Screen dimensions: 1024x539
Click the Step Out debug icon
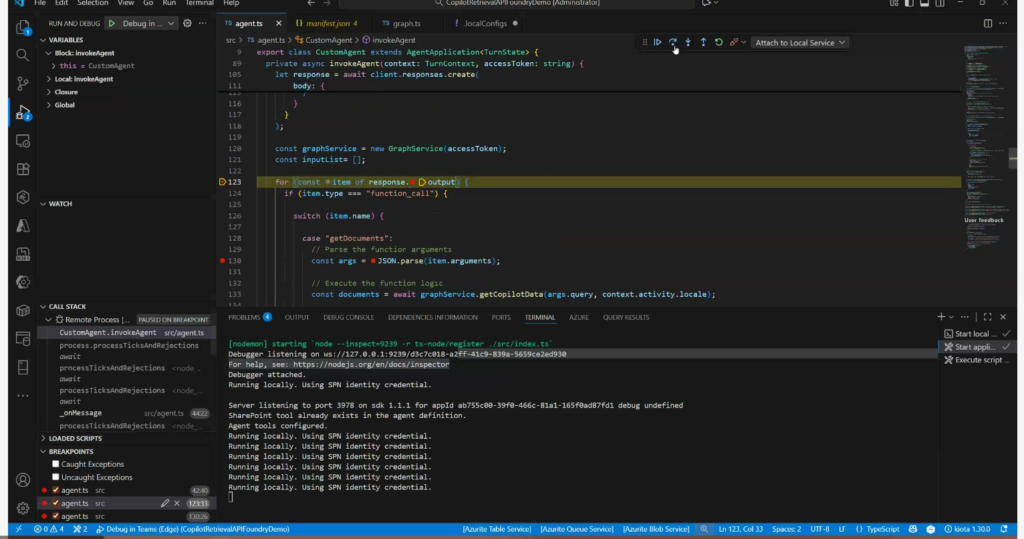tap(703, 42)
